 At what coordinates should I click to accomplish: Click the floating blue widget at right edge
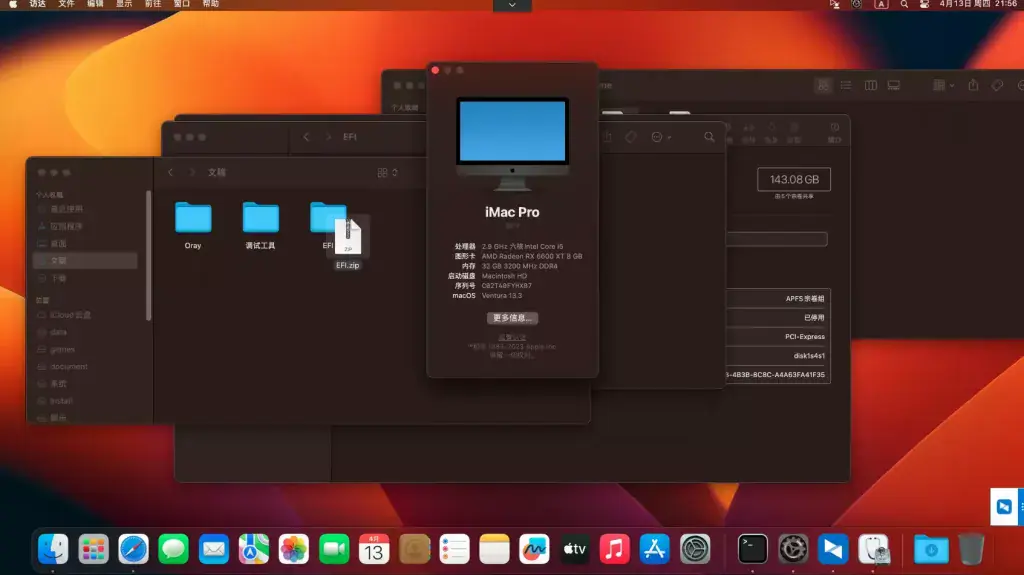[1006, 506]
